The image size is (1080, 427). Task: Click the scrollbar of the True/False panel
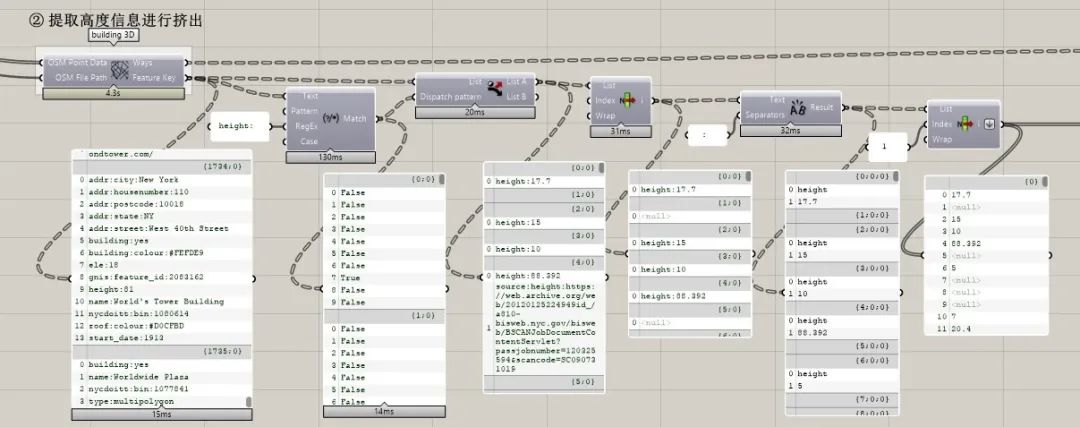click(442, 180)
